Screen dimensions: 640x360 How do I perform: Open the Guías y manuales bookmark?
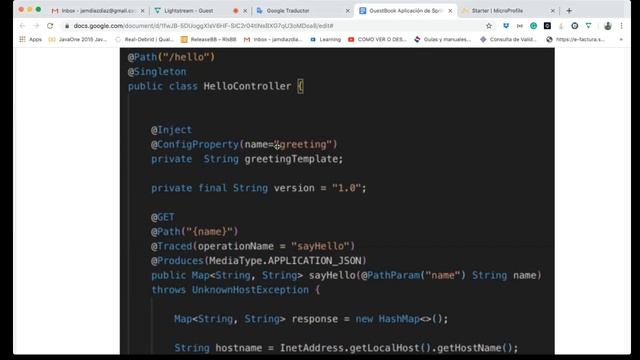tap(442, 40)
